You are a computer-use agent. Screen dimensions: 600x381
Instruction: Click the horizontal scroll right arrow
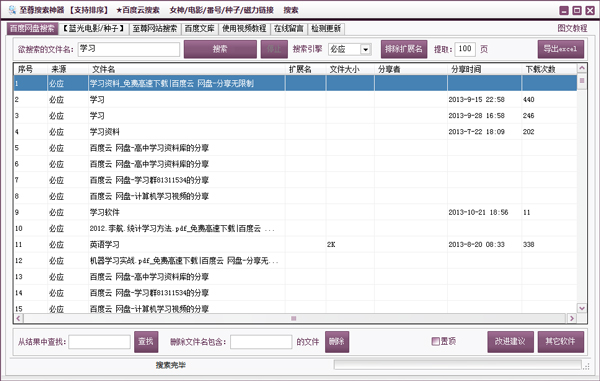point(572,318)
